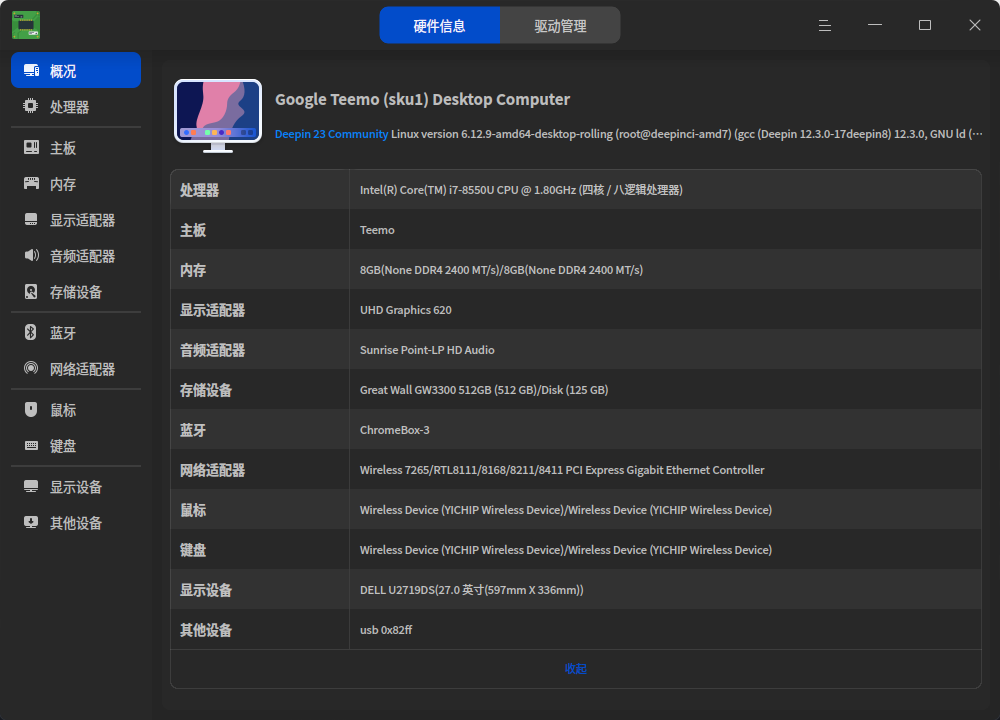
Task: Select the 键盘 keyboard icon in sidebar
Action: pos(31,445)
